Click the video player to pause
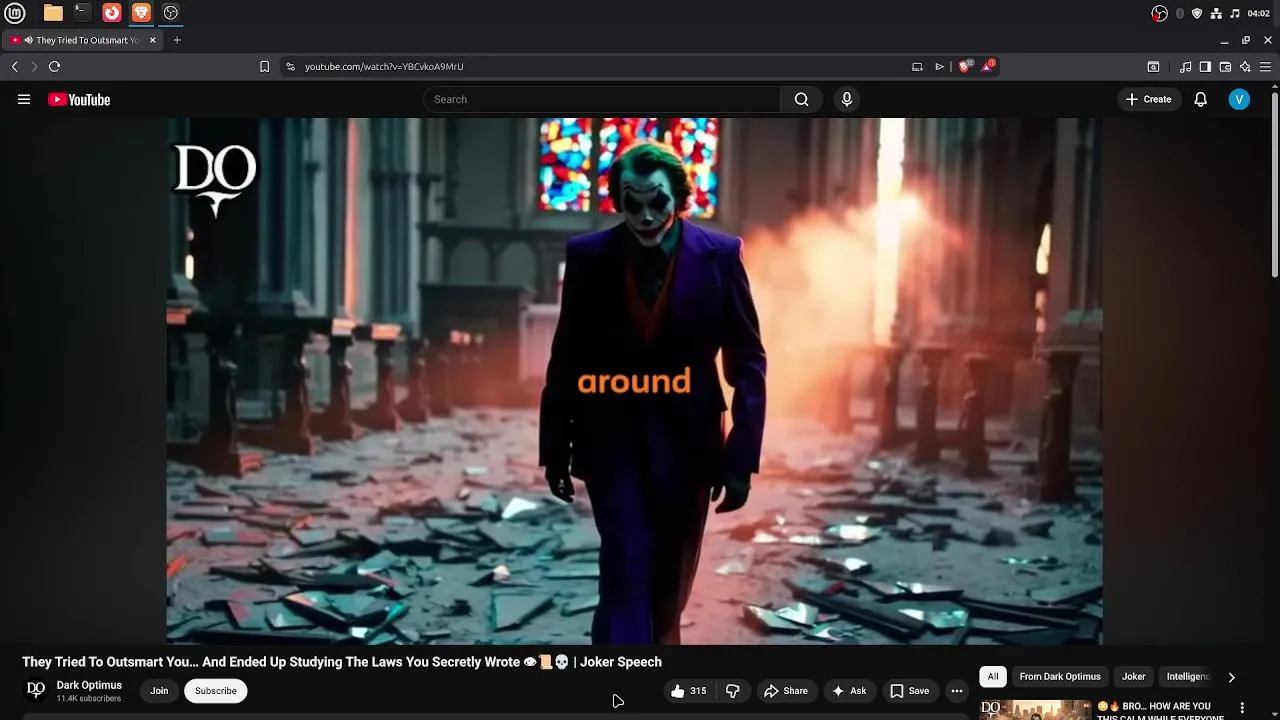The image size is (1280, 720). click(634, 381)
